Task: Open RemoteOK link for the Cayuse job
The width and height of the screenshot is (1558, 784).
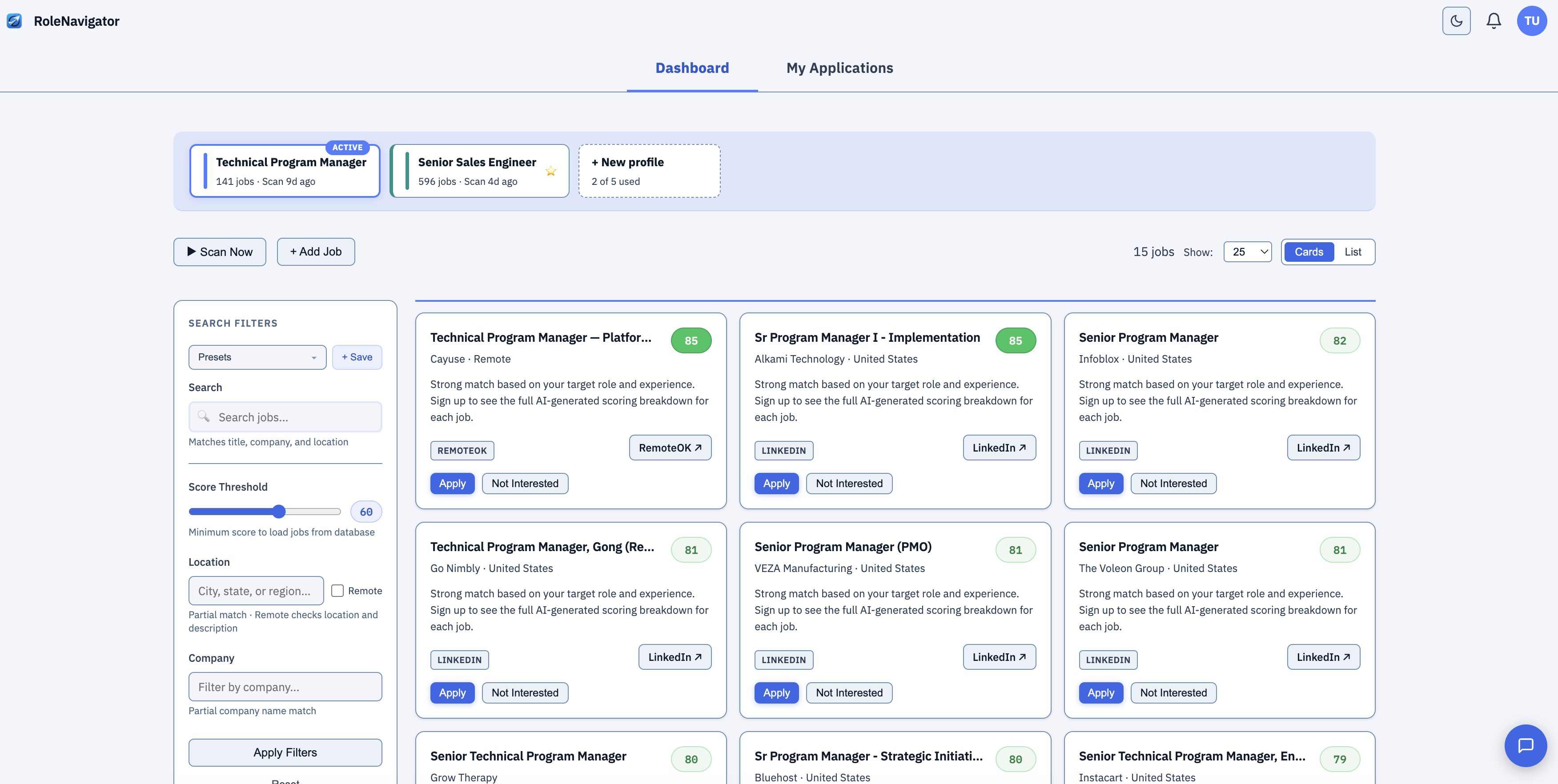Action: [x=670, y=447]
